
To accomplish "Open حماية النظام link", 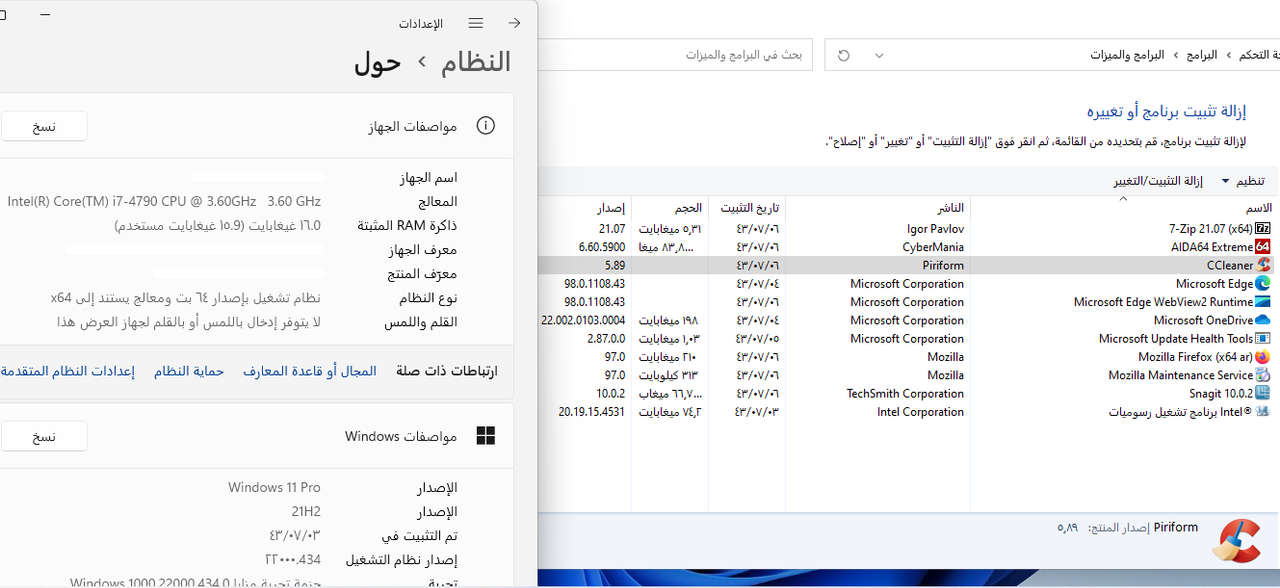I will (189, 371).
